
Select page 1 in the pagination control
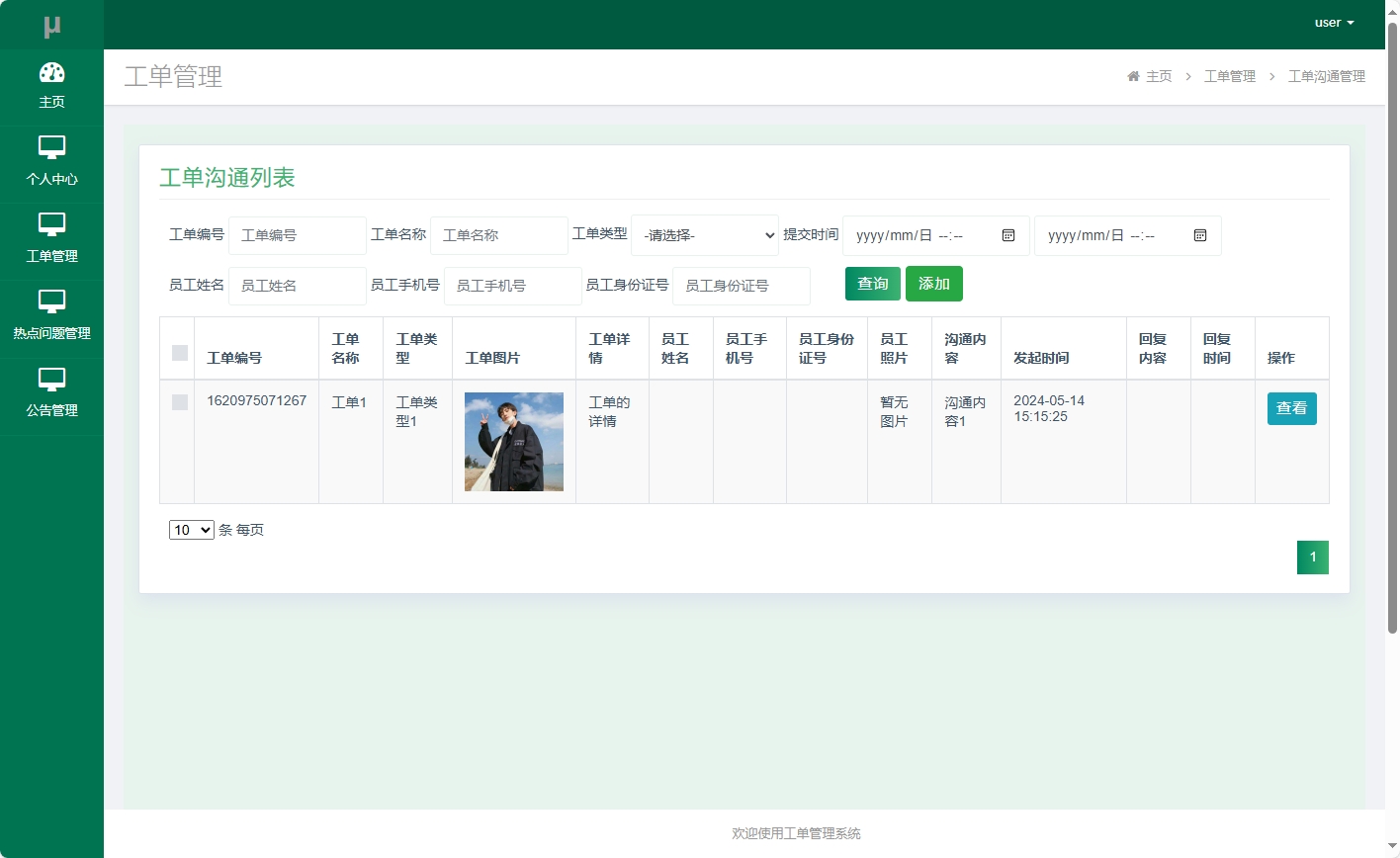[x=1312, y=557]
